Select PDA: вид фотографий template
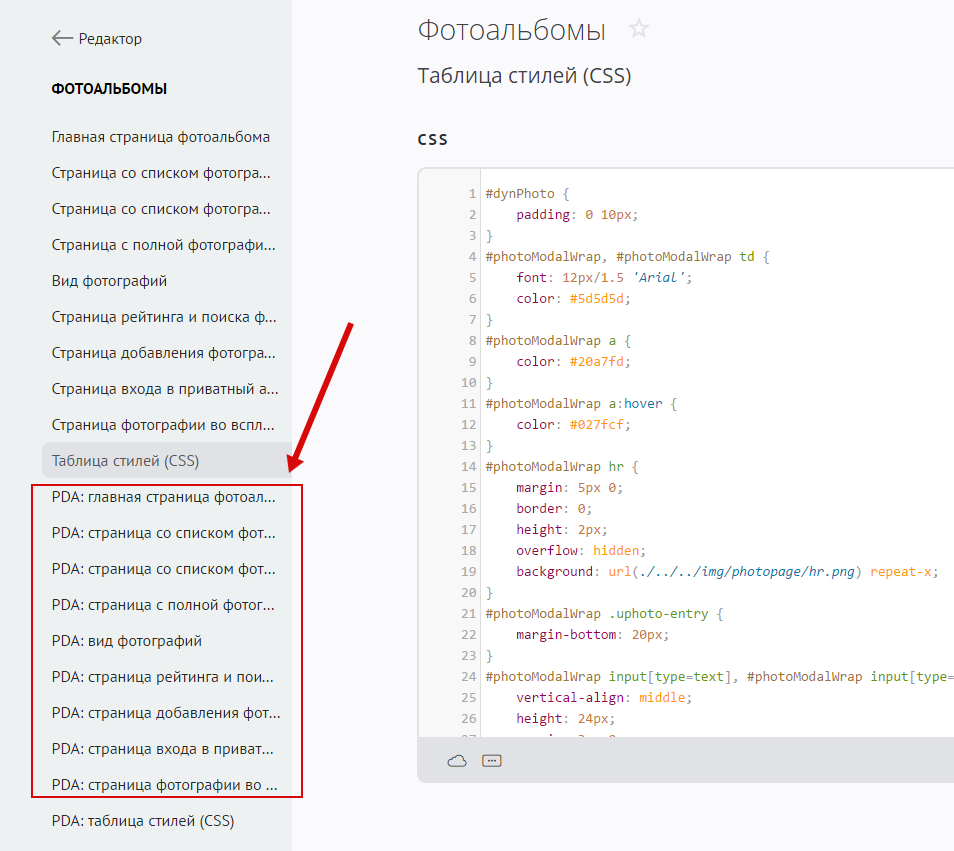The width and height of the screenshot is (954, 851). pyautogui.click(x=126, y=641)
